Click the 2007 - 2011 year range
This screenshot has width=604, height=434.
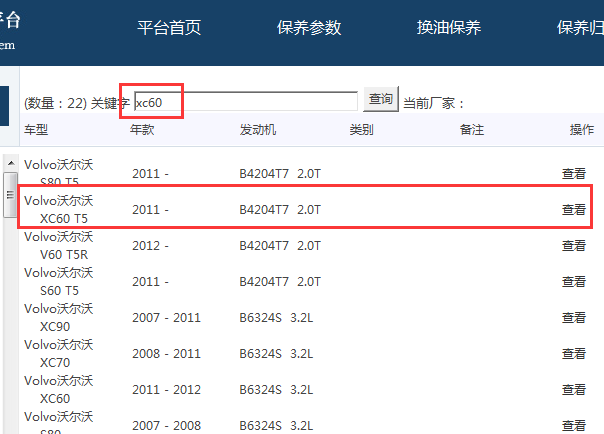(166, 318)
